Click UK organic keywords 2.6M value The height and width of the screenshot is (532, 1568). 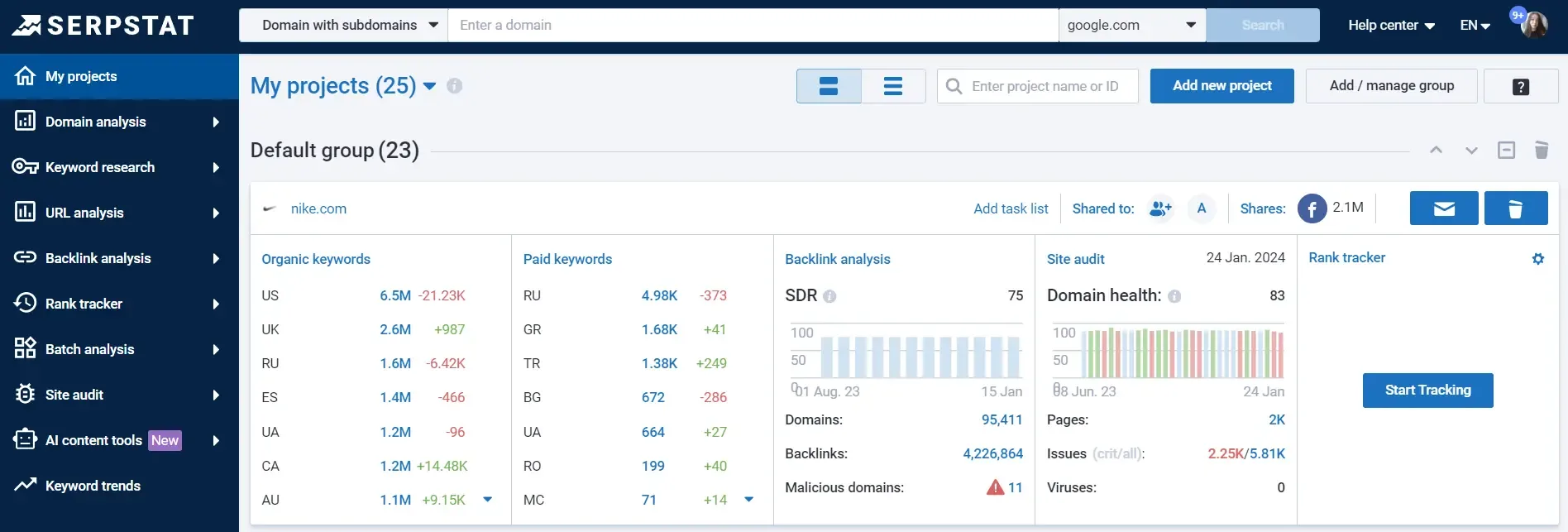tap(395, 329)
